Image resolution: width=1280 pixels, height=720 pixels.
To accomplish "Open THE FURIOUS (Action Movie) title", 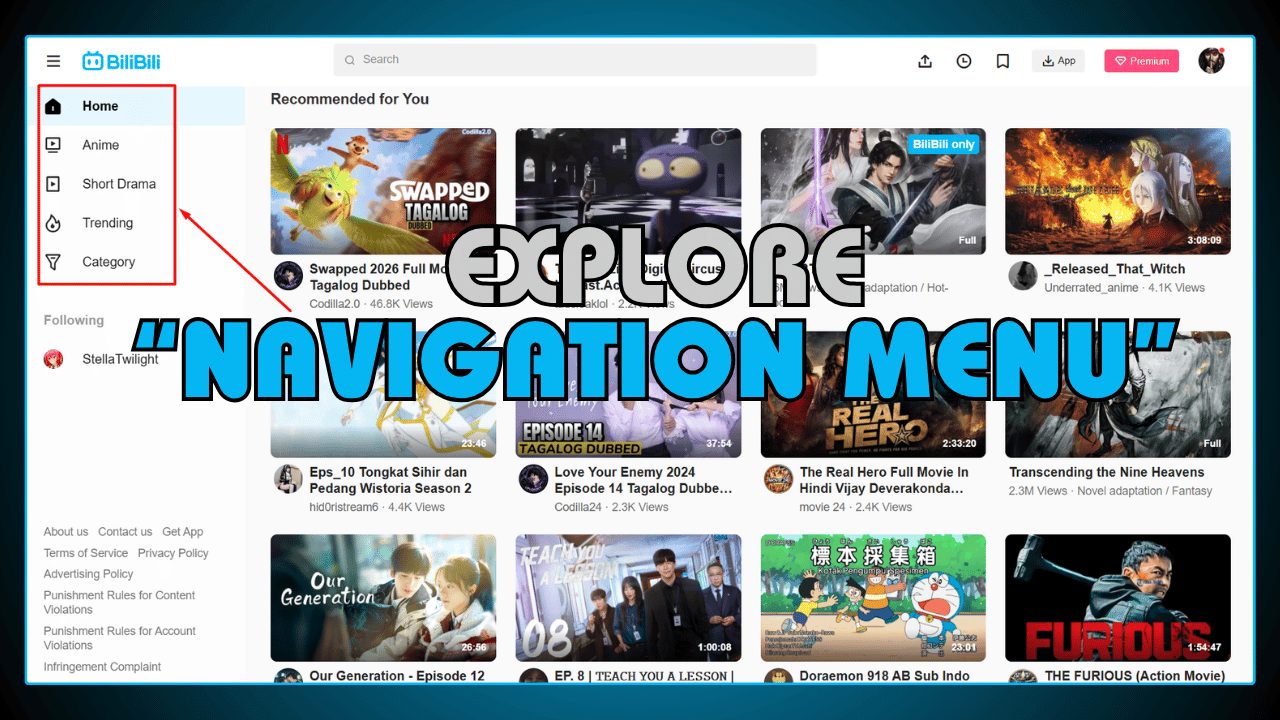I will [1135, 676].
